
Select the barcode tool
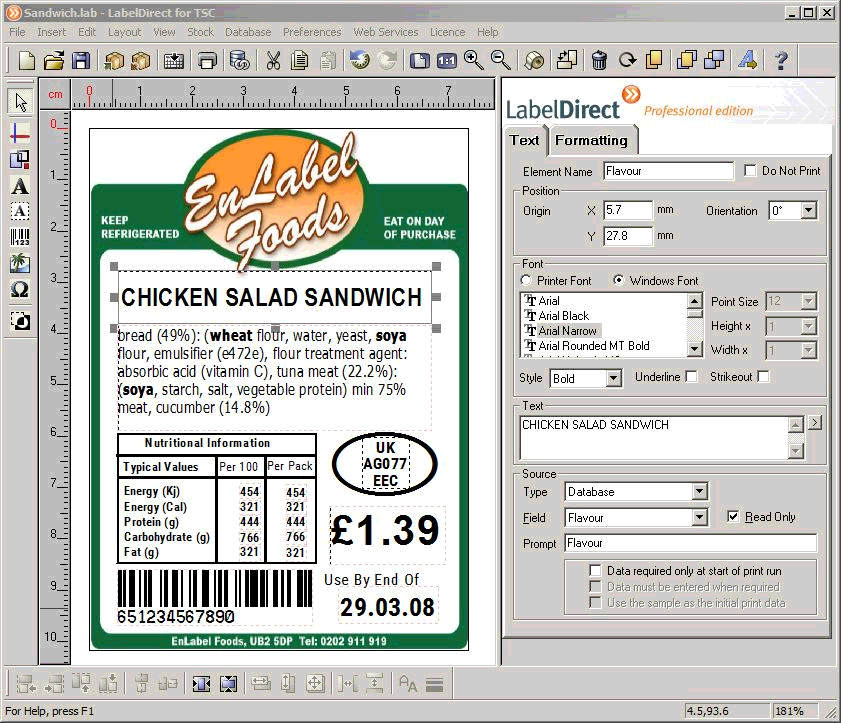[x=20, y=237]
